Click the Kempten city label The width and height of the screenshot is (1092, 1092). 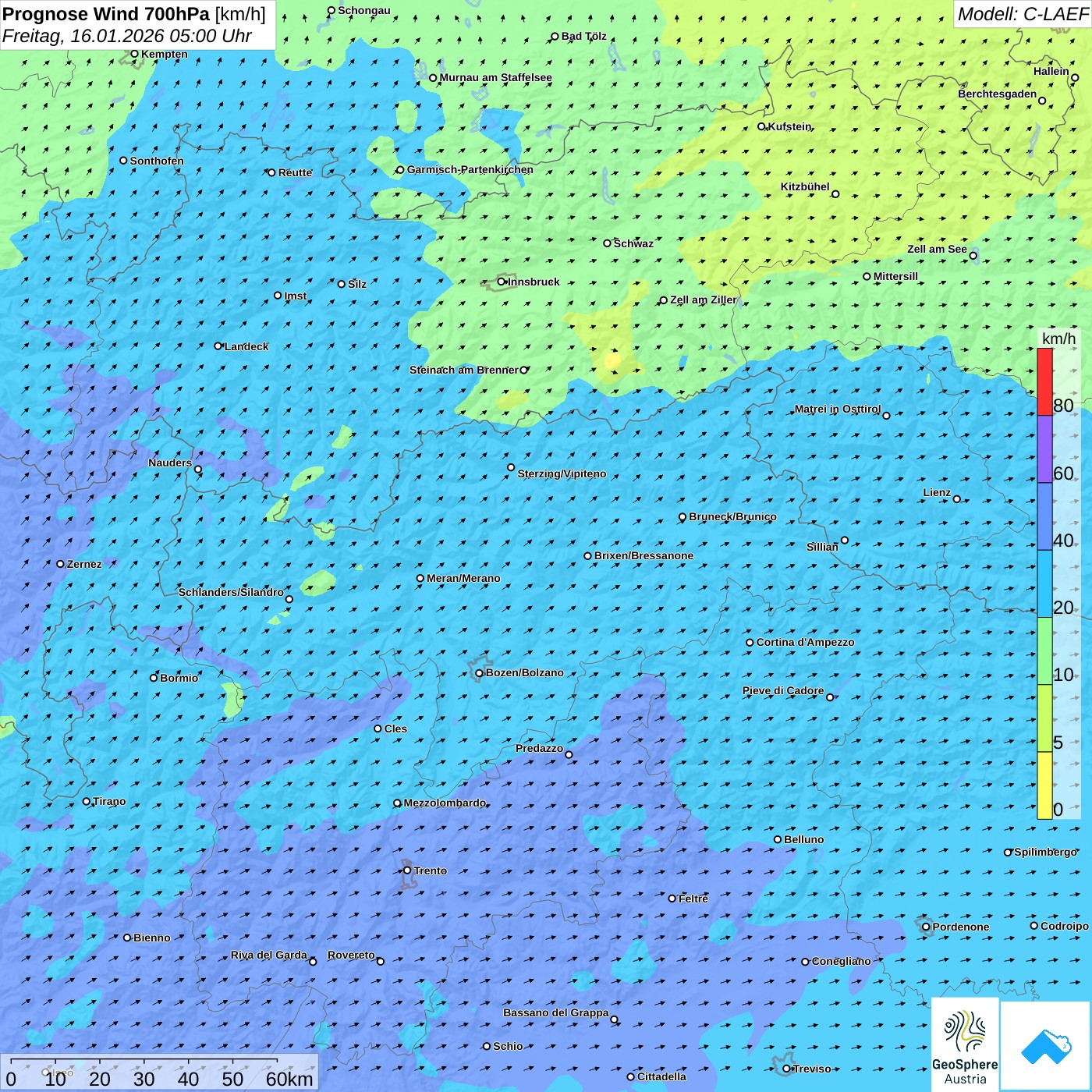[165, 54]
